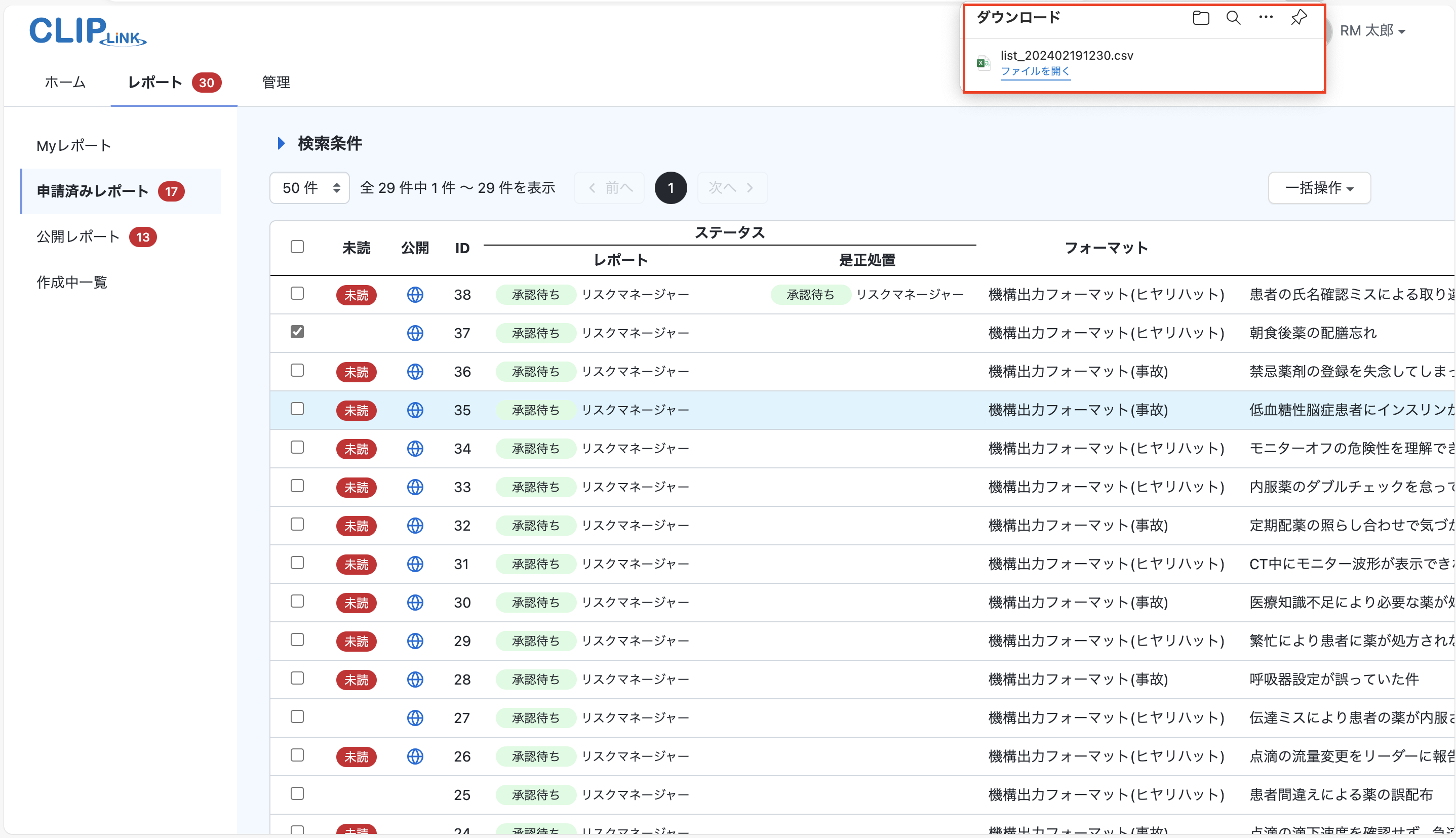Open the 50件 per-page dropdown
The height and width of the screenshot is (838, 1456).
309,188
